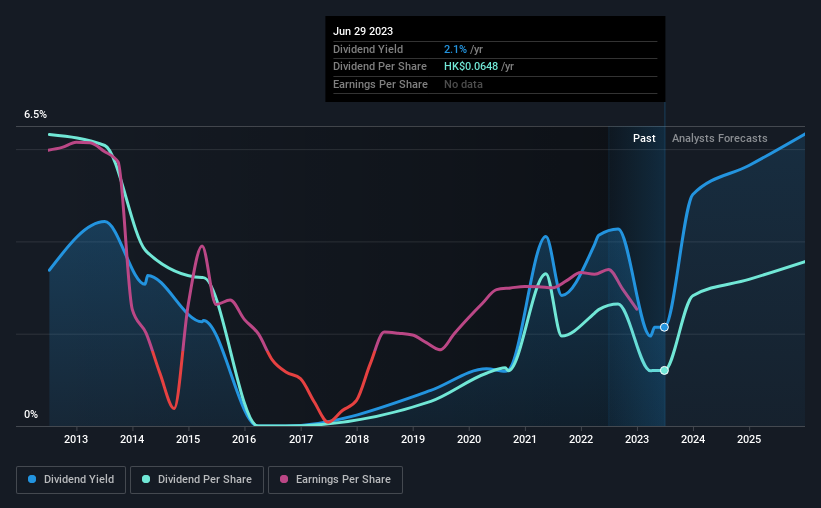Click the 2023 x-axis label
Viewport: 821px width, 508px height.
click(637, 439)
